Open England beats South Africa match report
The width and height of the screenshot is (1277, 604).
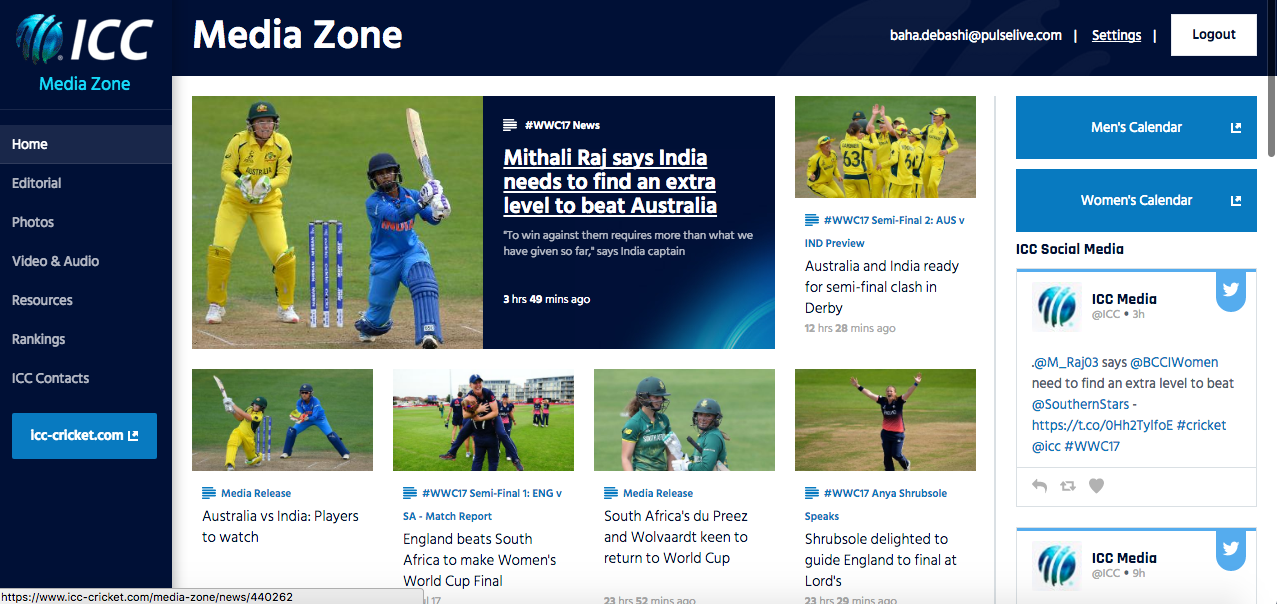[479, 560]
